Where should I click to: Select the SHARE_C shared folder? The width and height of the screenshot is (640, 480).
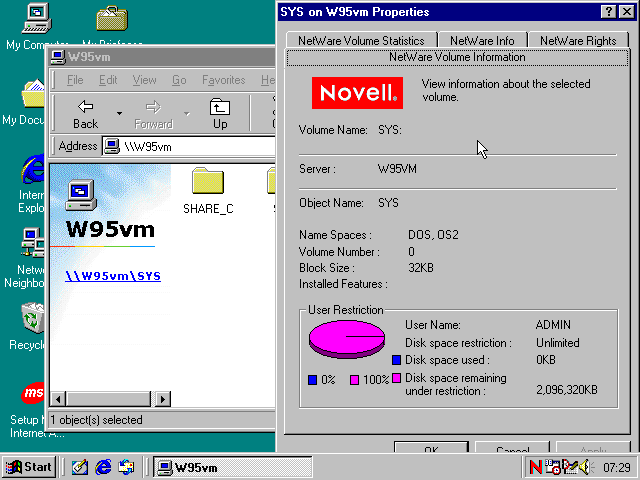tap(208, 191)
